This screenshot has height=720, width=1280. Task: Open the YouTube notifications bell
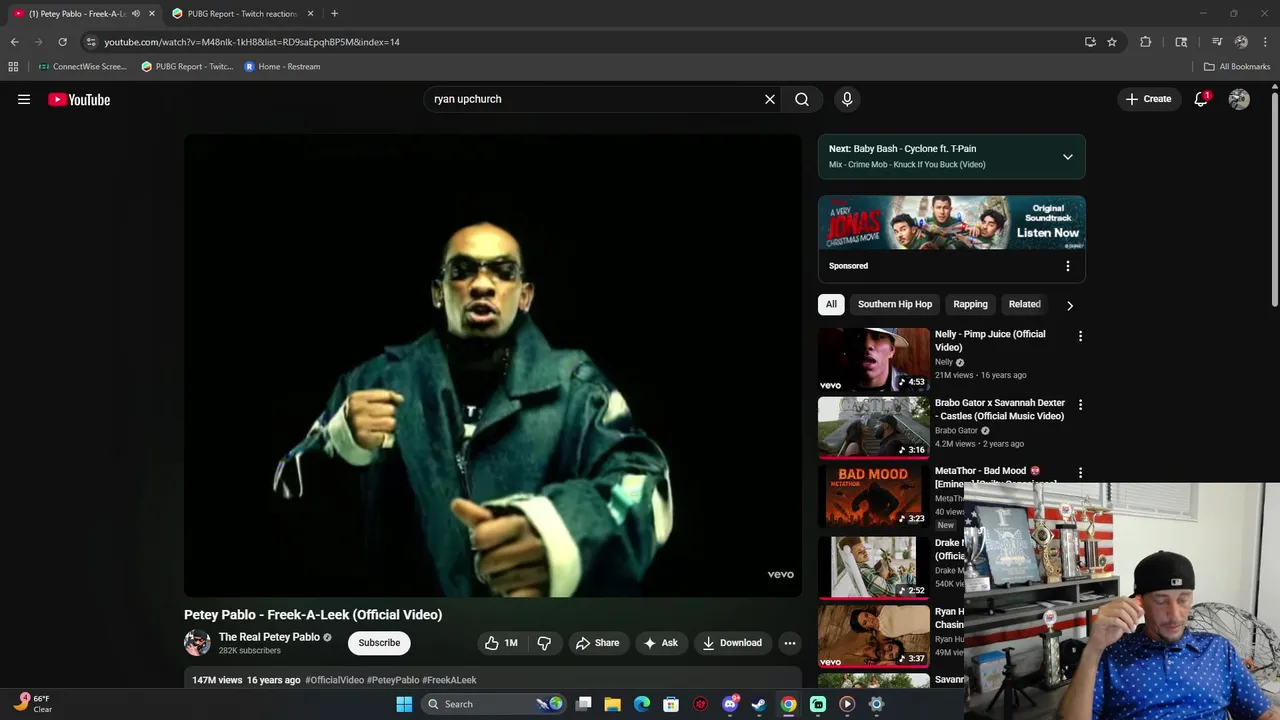[1201, 99]
